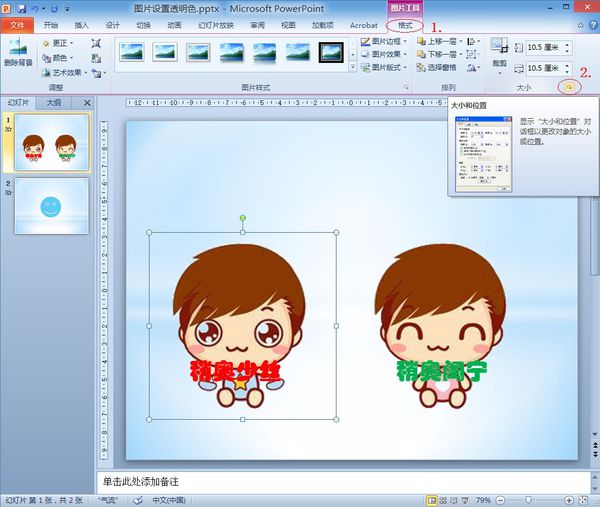Apply the black-framed picture style
This screenshot has height=507, width=600.
tap(331, 52)
